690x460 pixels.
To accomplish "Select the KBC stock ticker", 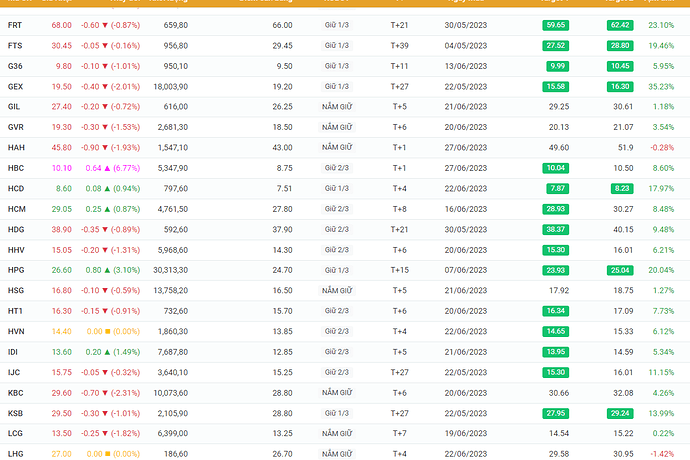I will [15, 393].
